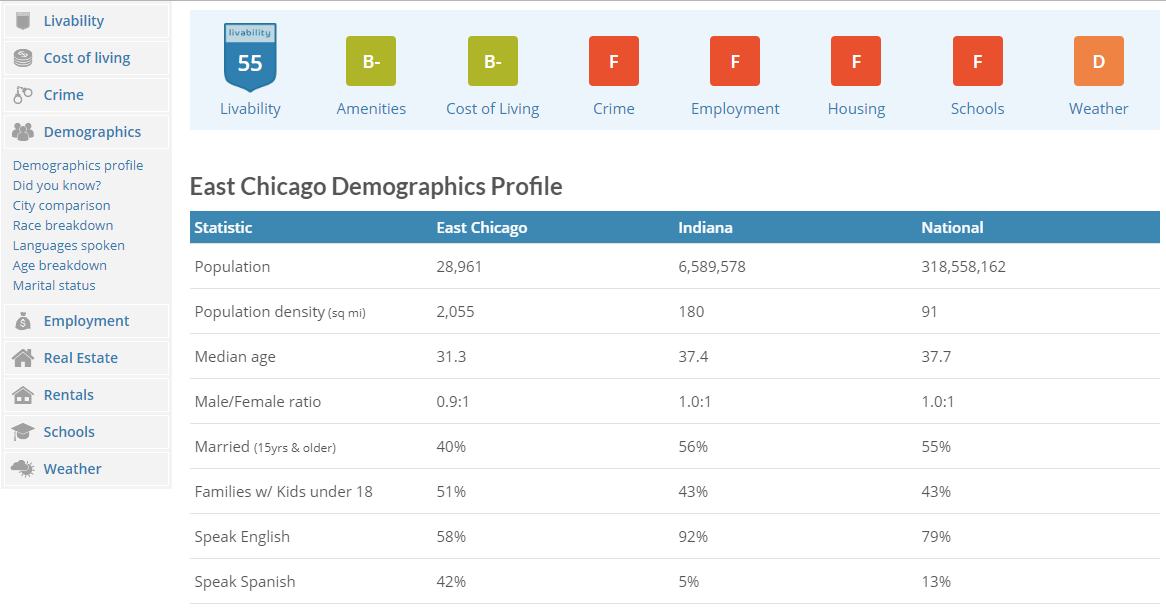Viewport: 1166px width, 612px height.
Task: Click the Livability shield icon in sidebar
Action: [23, 21]
